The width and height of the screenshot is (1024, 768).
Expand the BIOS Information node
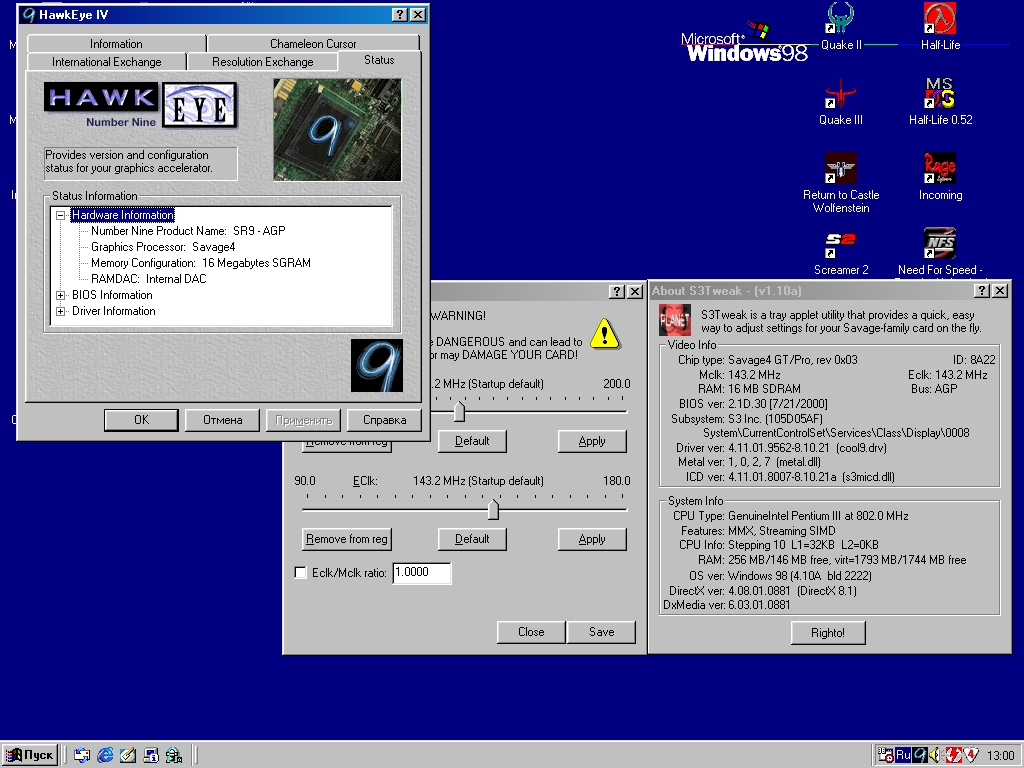[x=61, y=295]
